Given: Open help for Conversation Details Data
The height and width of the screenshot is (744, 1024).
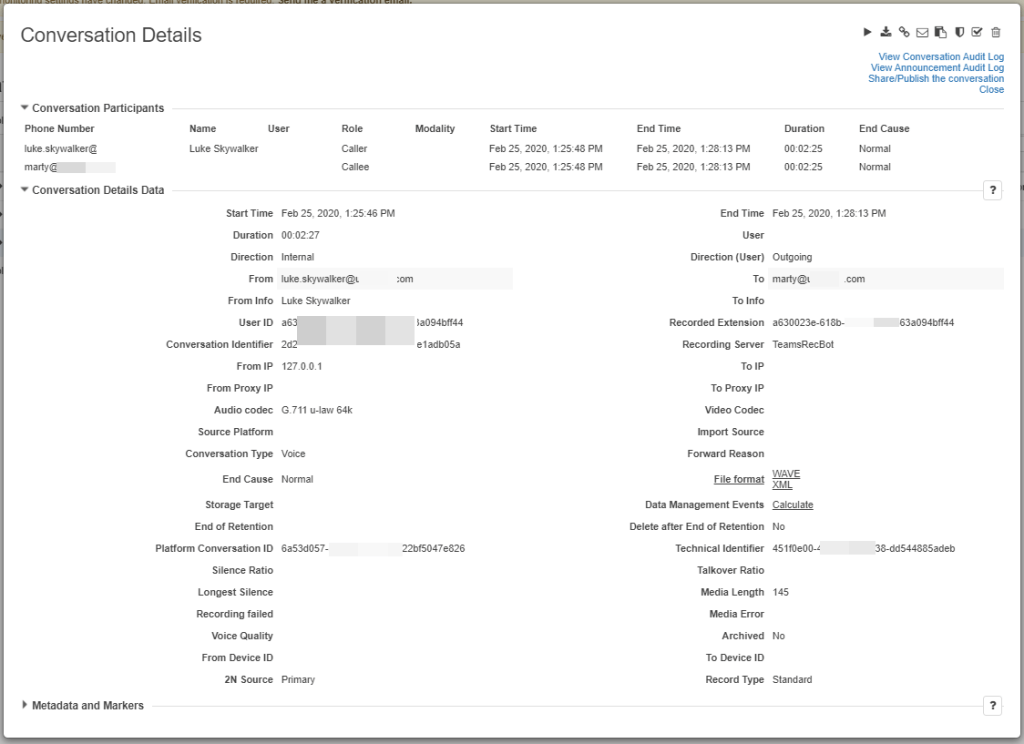Looking at the screenshot, I should [x=992, y=191].
